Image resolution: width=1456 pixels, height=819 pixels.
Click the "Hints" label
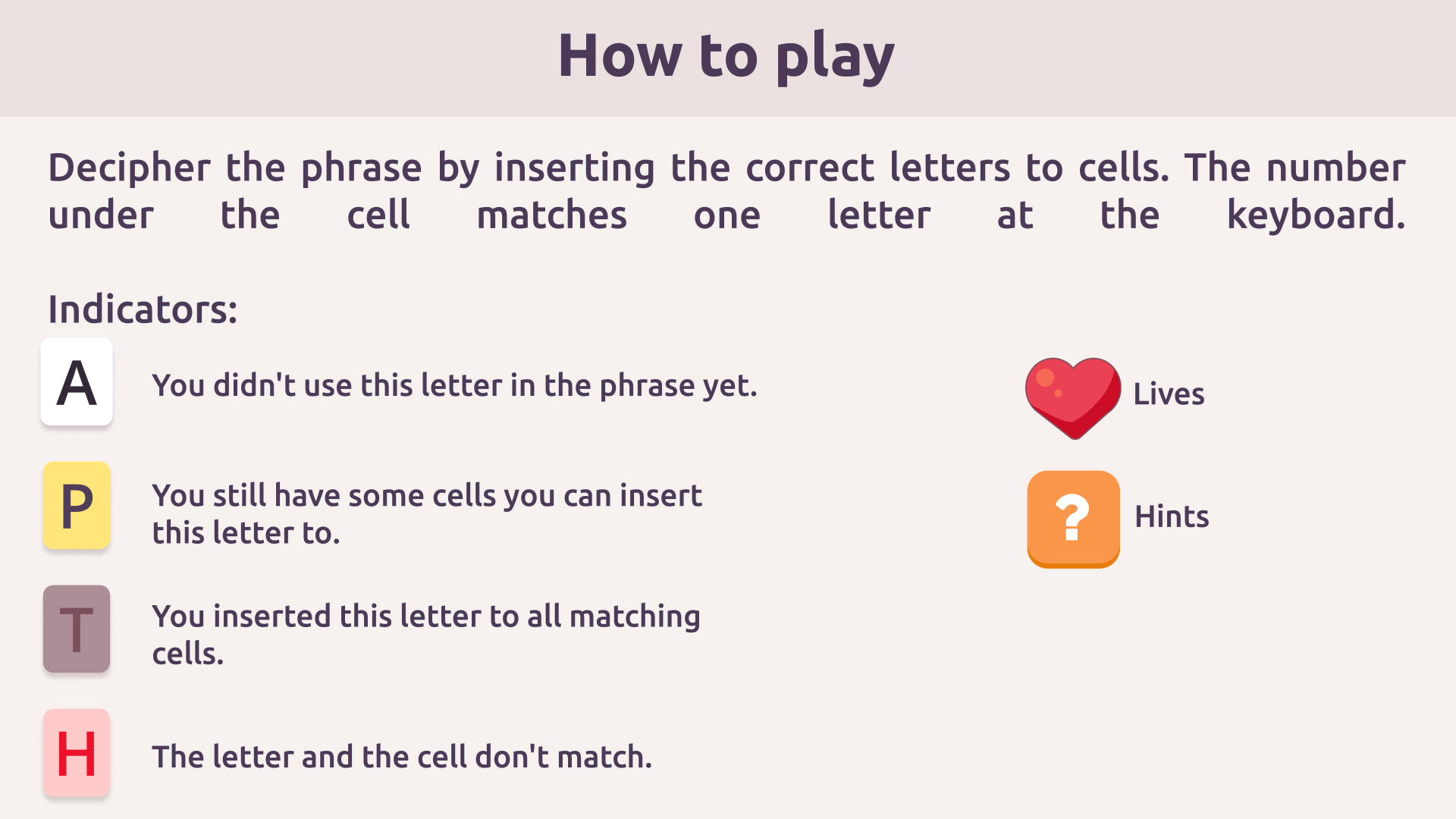pos(1172,516)
